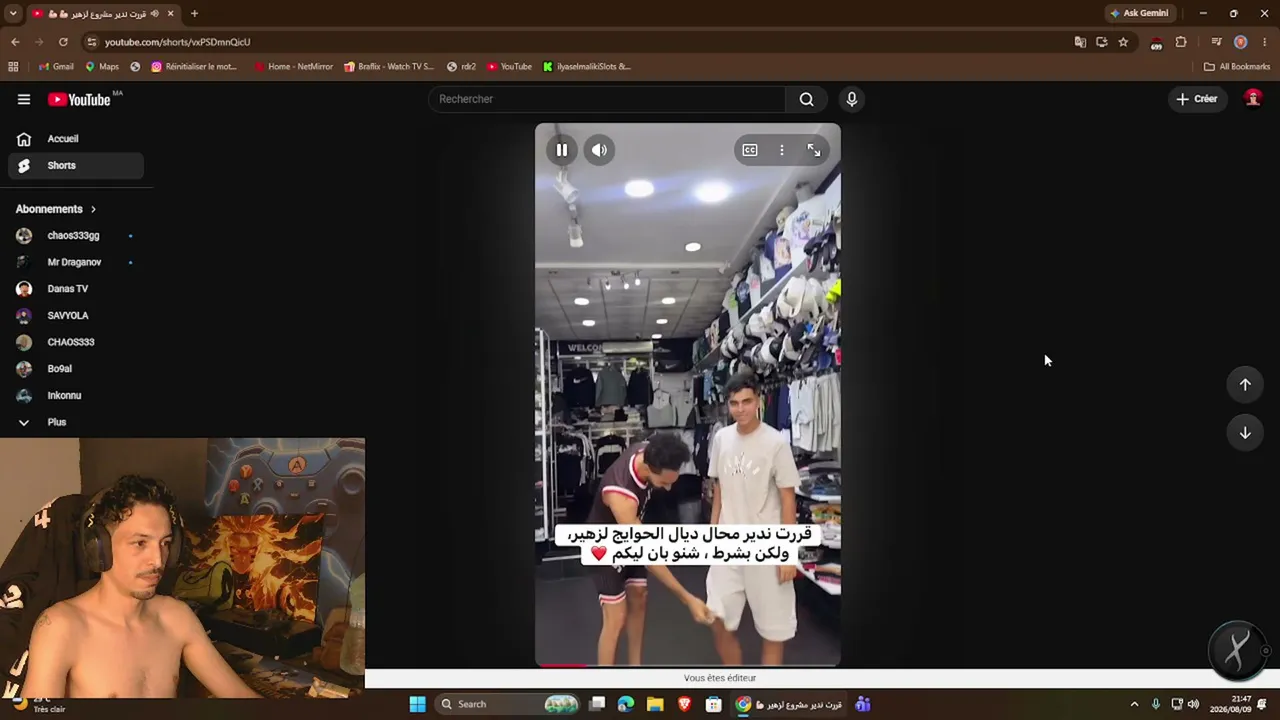Open the translate page icon
This screenshot has height=720, width=1280.
click(1080, 42)
